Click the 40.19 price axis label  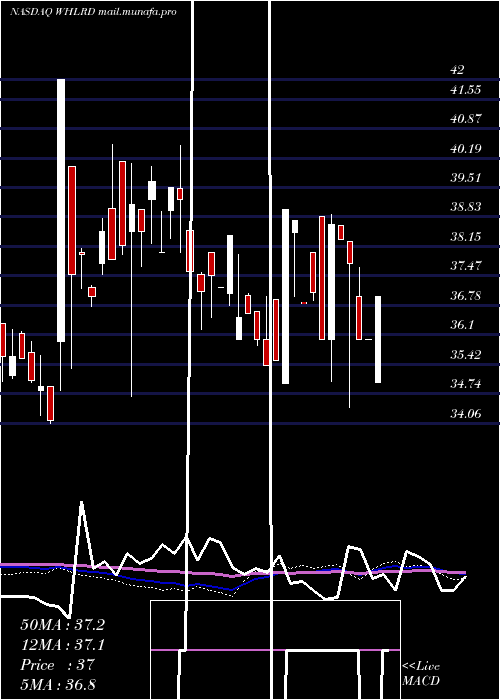coord(466,149)
